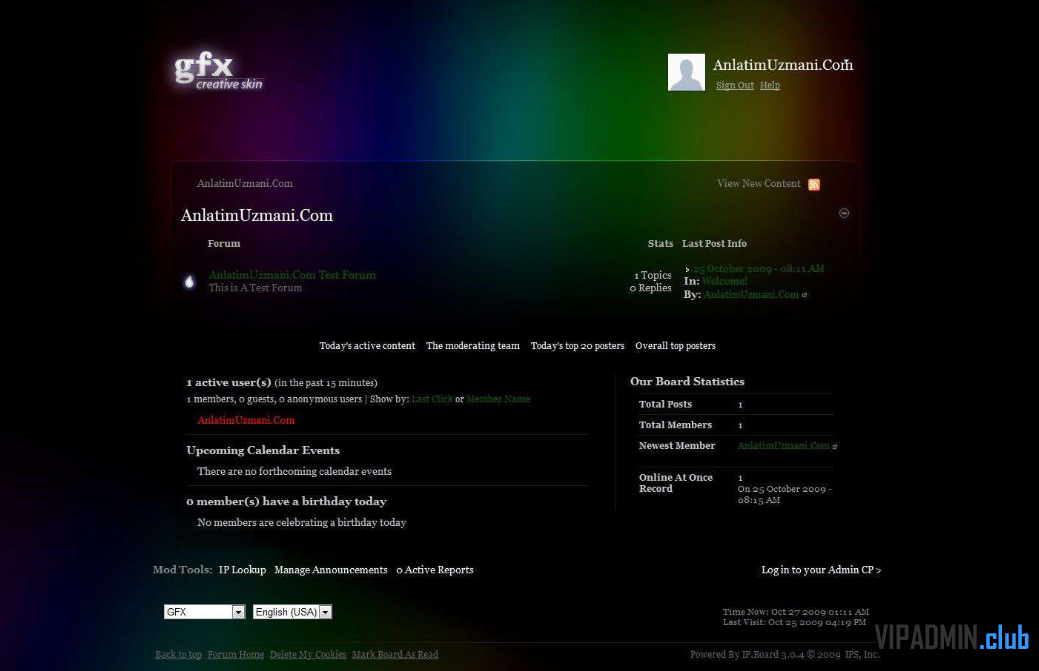View 0 Active Reports

click(x=435, y=570)
